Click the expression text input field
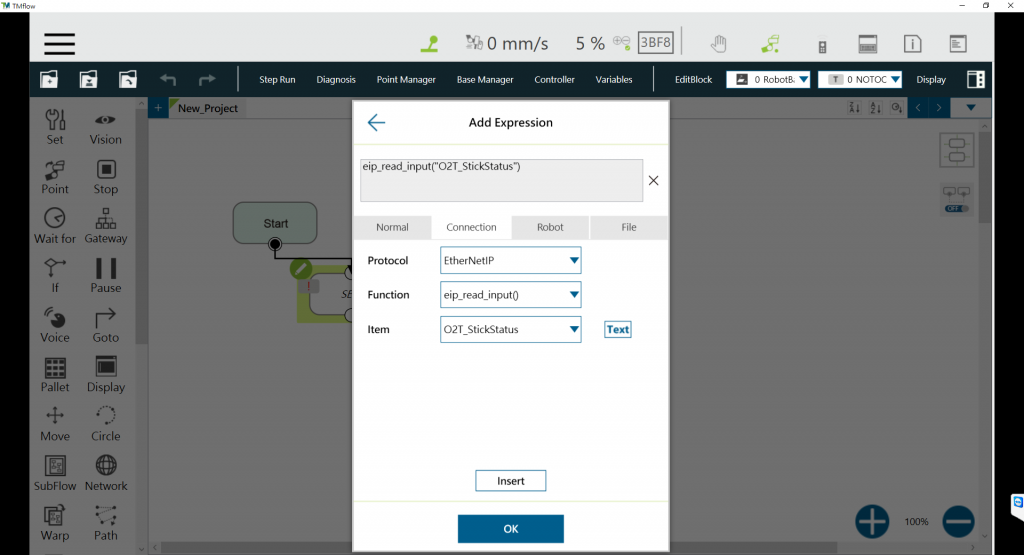The width and height of the screenshot is (1024, 555). pos(500,181)
